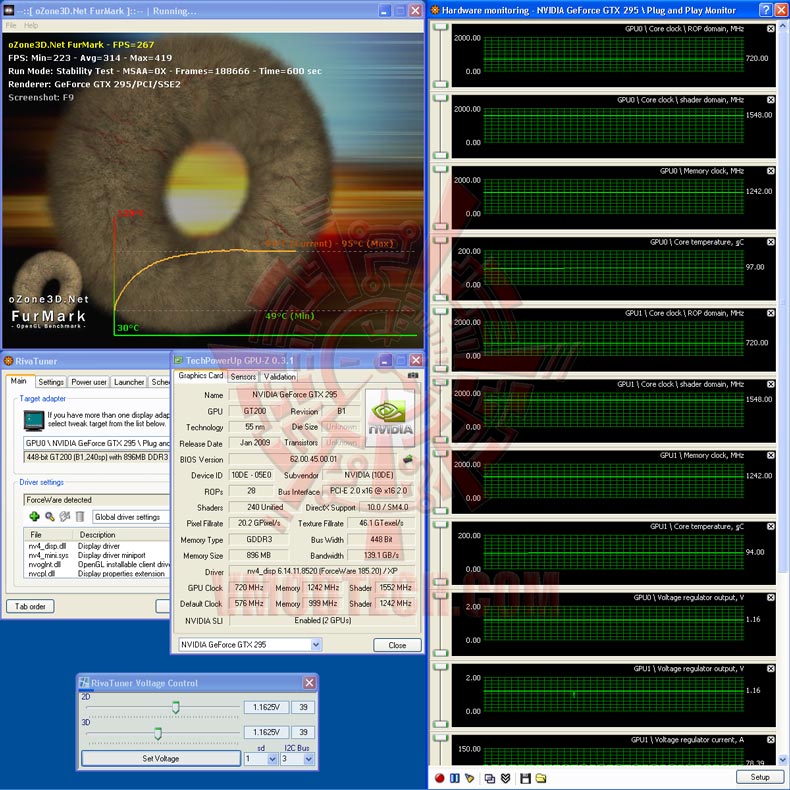Close the GPU1 Voltage regulator current graph
790x790 pixels.
coord(770,739)
